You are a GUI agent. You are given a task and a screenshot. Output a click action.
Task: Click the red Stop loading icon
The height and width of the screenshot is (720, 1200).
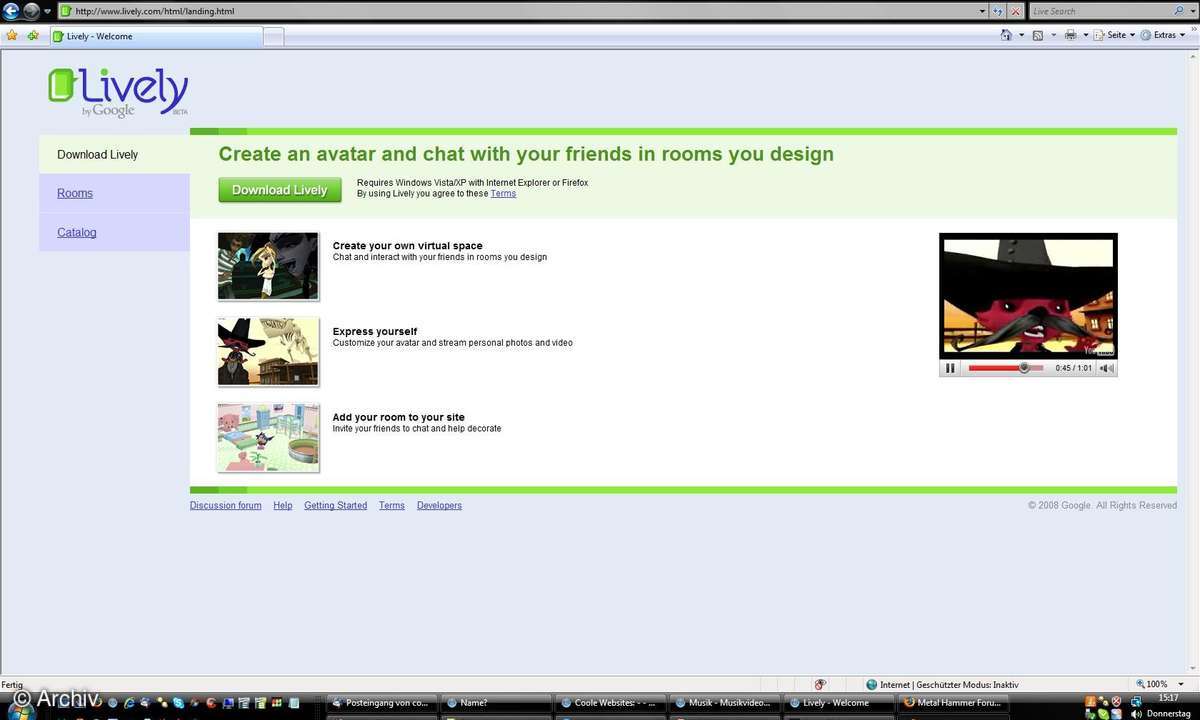[x=1015, y=11]
